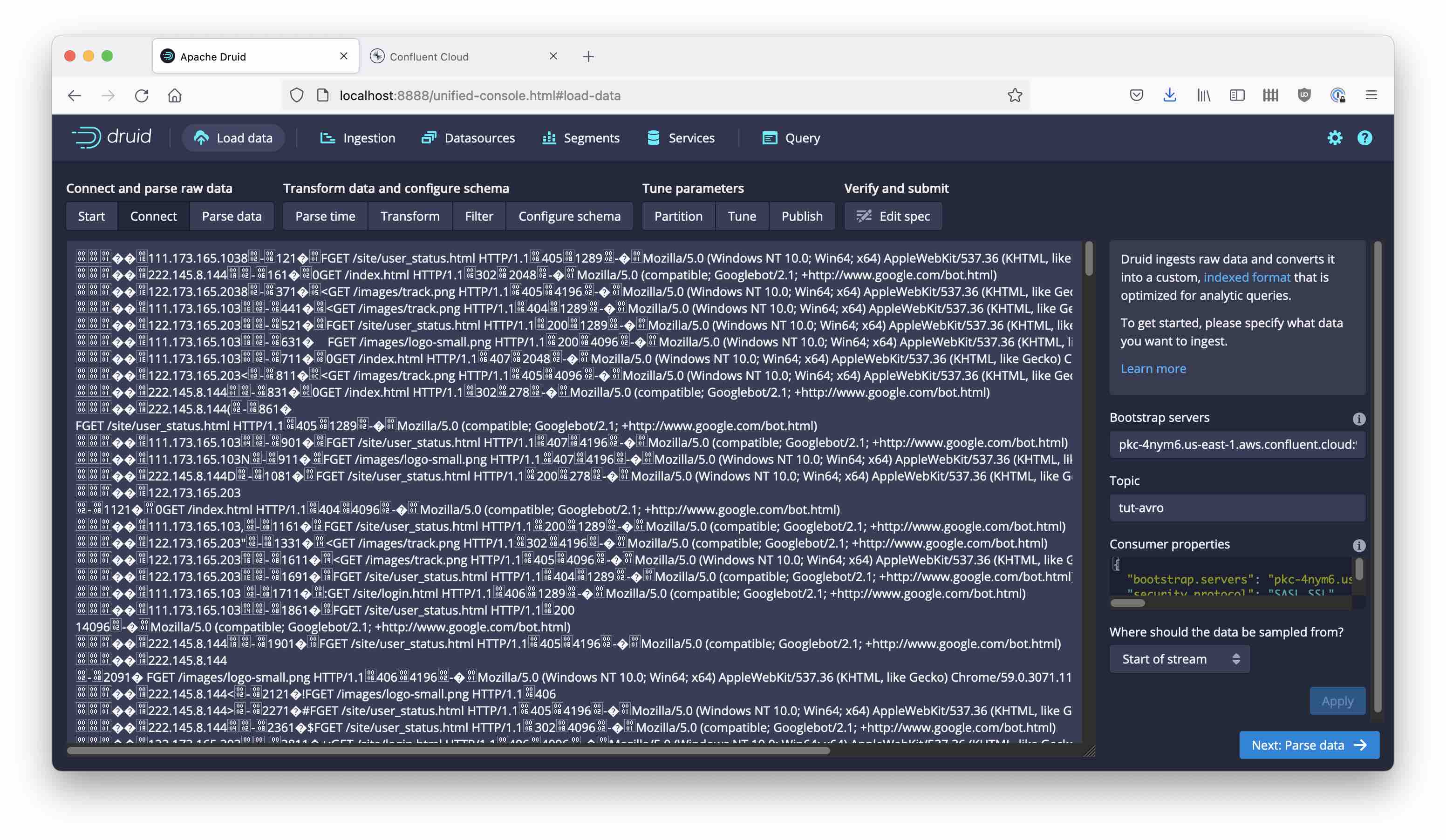1446x840 pixels.
Task: Click the settings gear icon
Action: (1335, 138)
